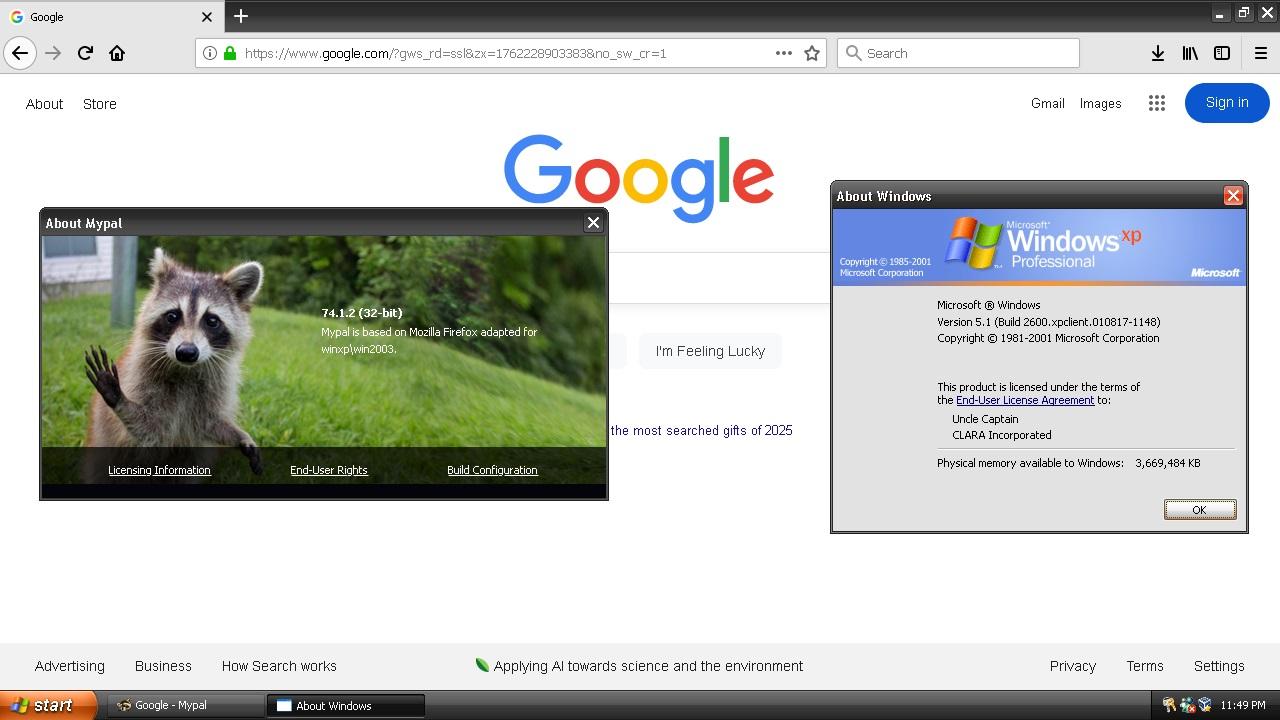Switch to About Windows taskbar item
The image size is (1280, 720).
345,705
